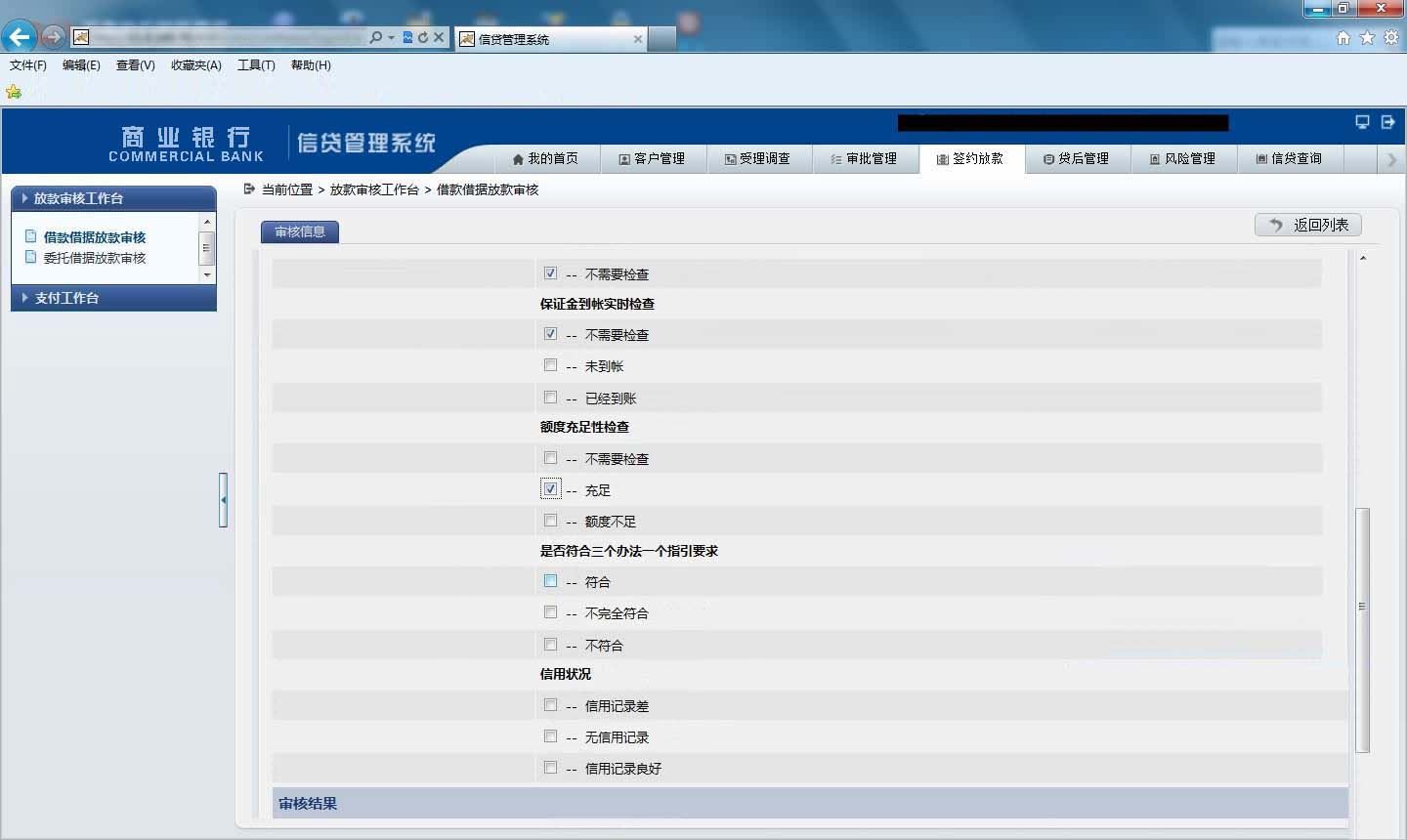
Task: Check the 信用记录差 checkbox
Action: tap(550, 705)
